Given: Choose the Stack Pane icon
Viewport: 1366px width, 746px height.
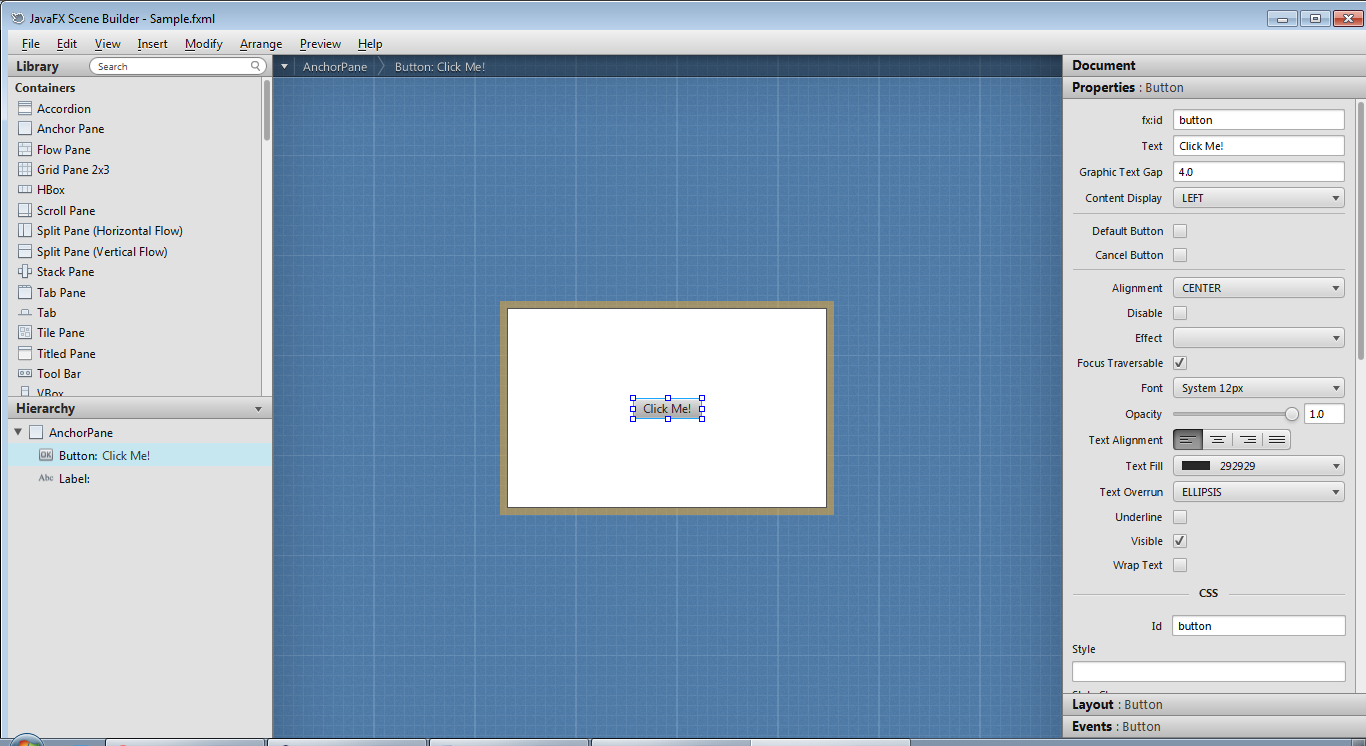Looking at the screenshot, I should click(x=25, y=271).
